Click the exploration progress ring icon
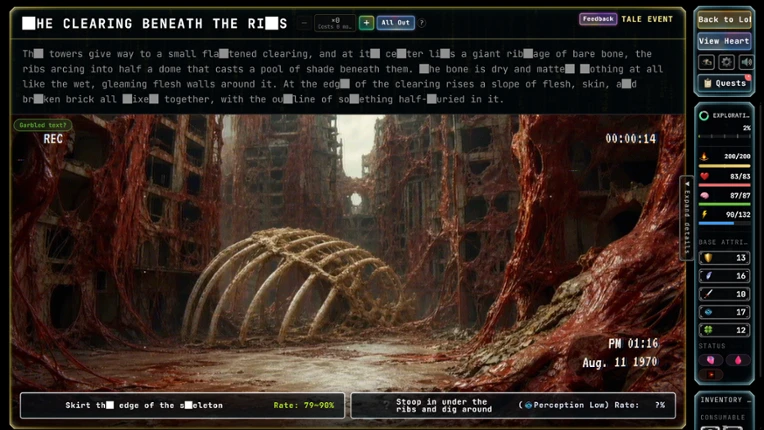The height and width of the screenshot is (430, 764). click(x=704, y=115)
